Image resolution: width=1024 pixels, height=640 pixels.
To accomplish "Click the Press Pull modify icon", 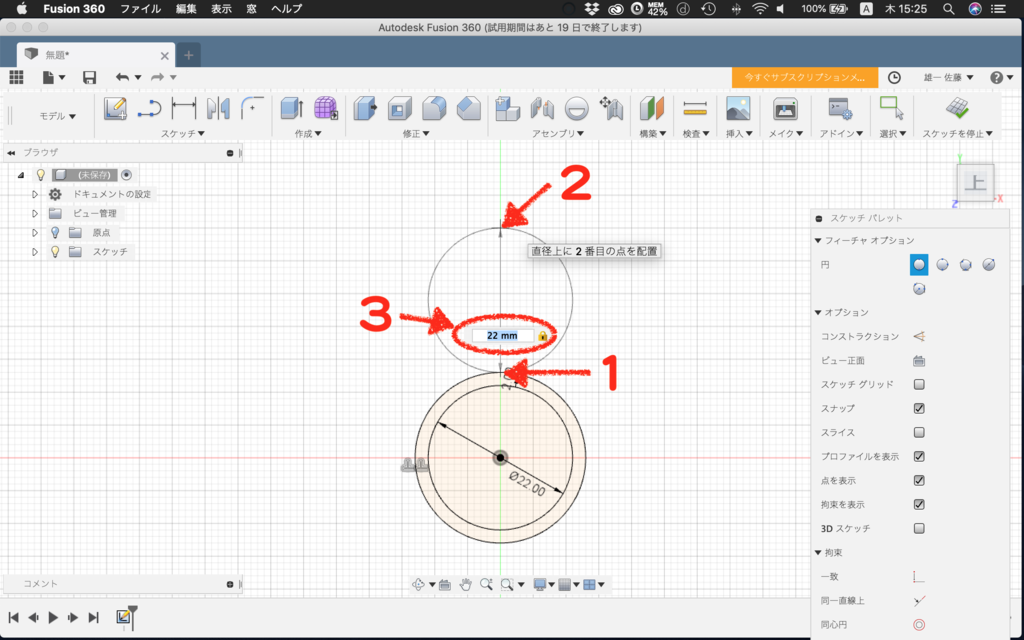I will point(366,108).
